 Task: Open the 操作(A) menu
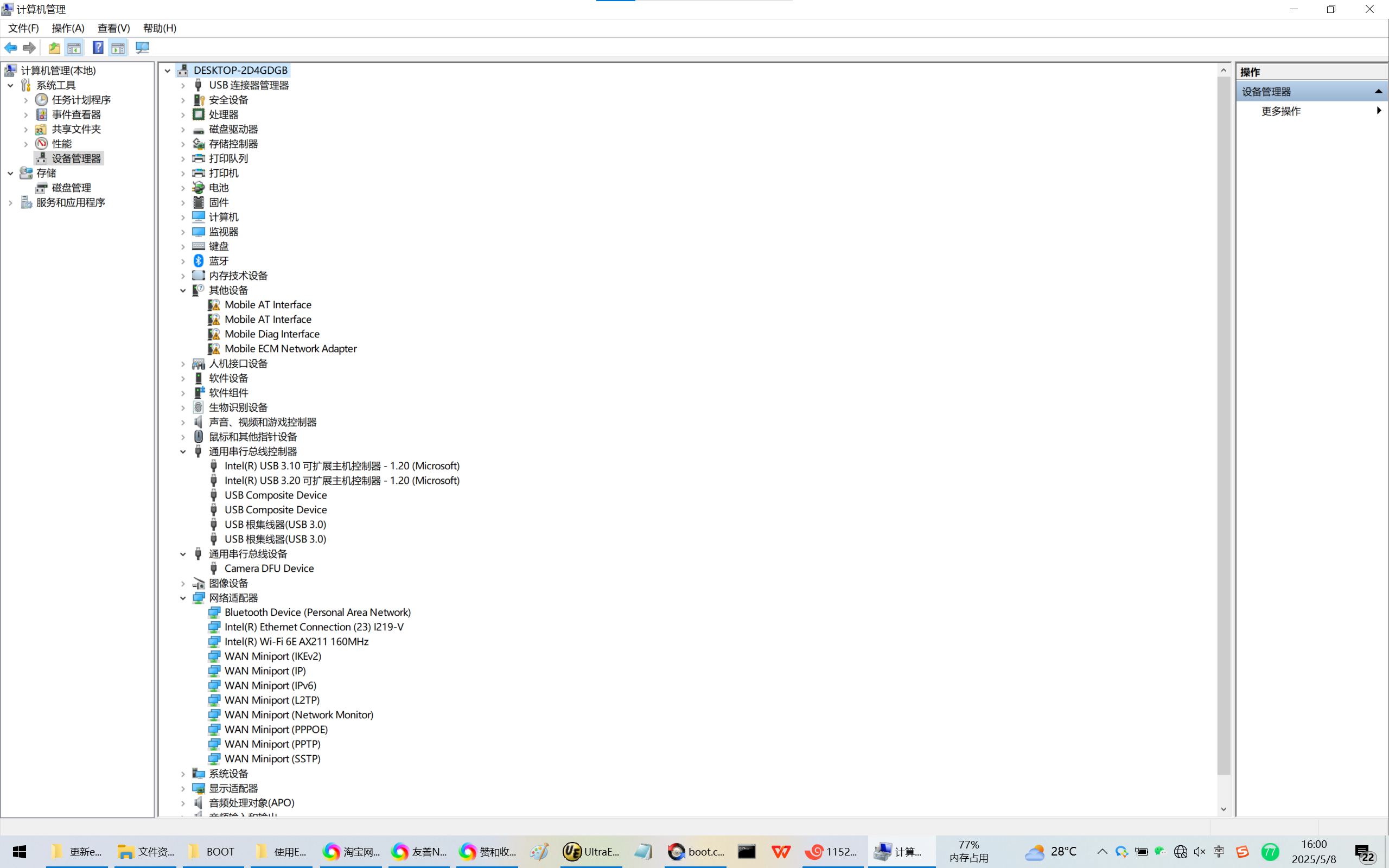(68, 28)
